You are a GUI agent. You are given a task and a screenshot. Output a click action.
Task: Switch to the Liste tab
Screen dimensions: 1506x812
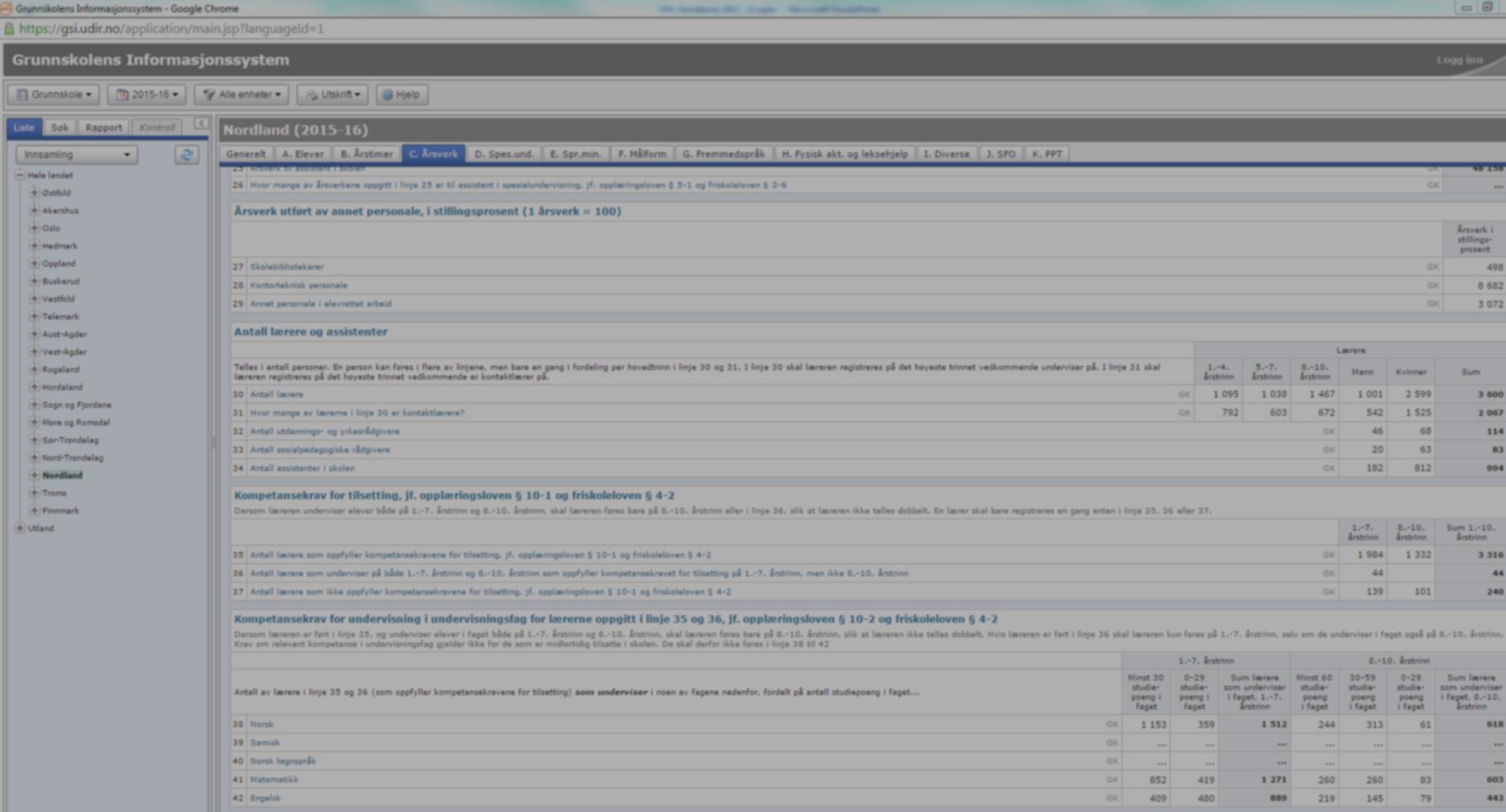click(x=24, y=128)
